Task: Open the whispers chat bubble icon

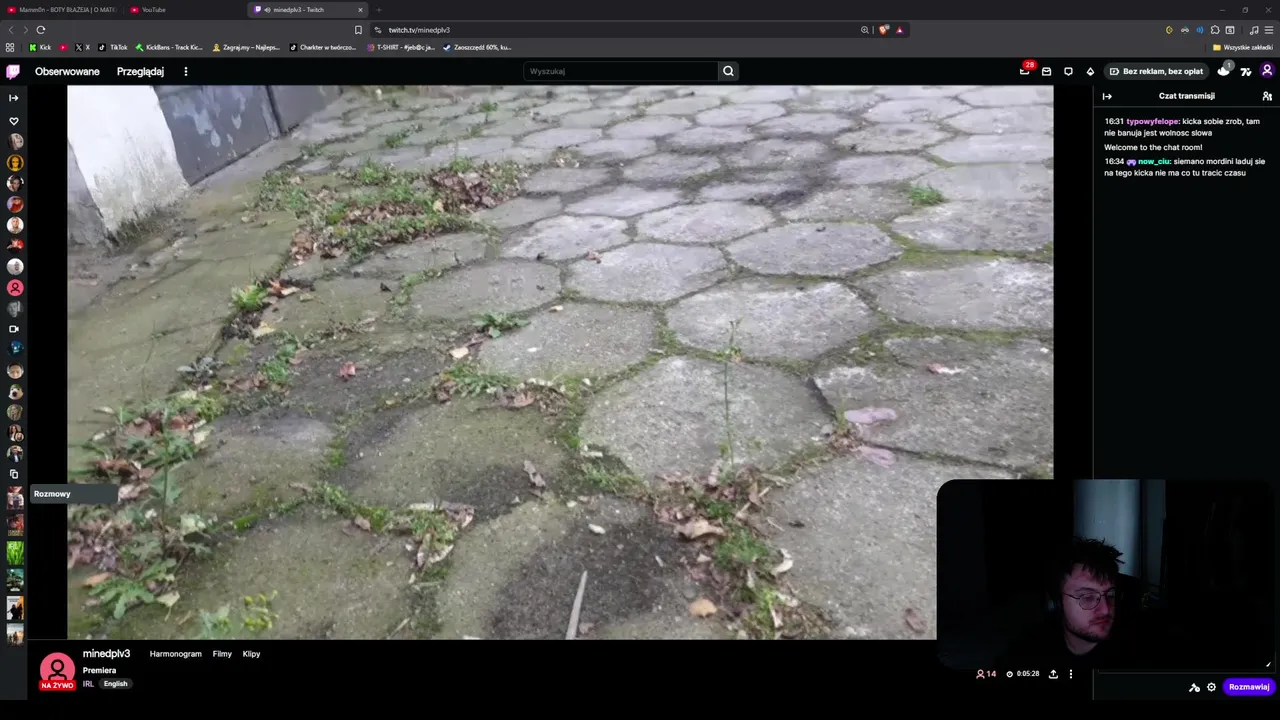Action: coord(1068,71)
